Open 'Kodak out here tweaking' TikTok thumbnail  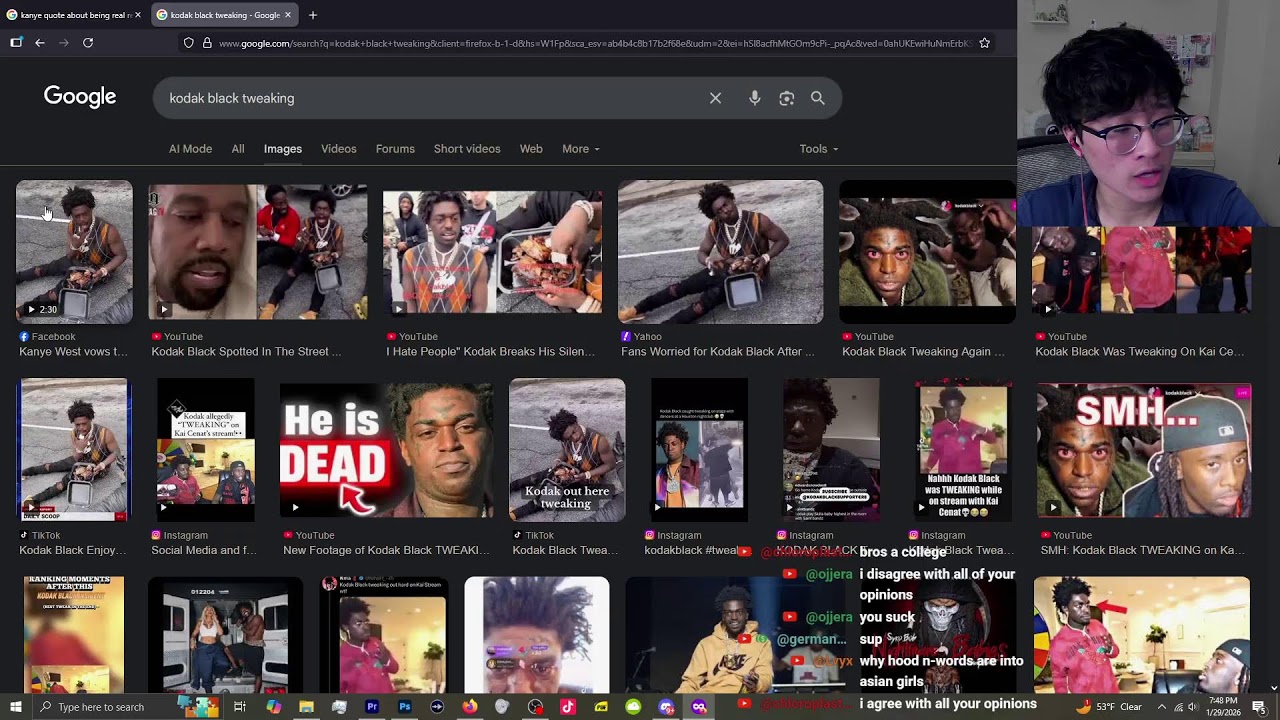tap(567, 450)
